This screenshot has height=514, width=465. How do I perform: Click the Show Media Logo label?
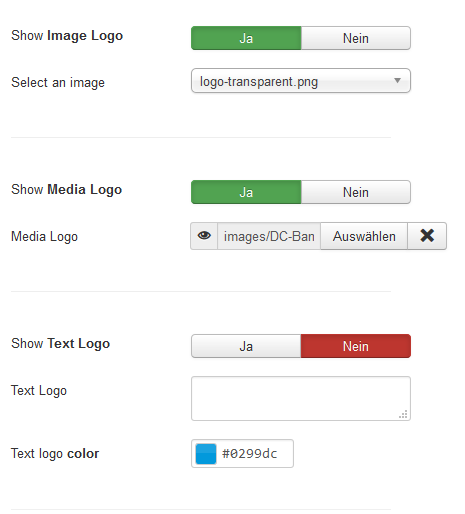pyautogui.click(x=67, y=190)
